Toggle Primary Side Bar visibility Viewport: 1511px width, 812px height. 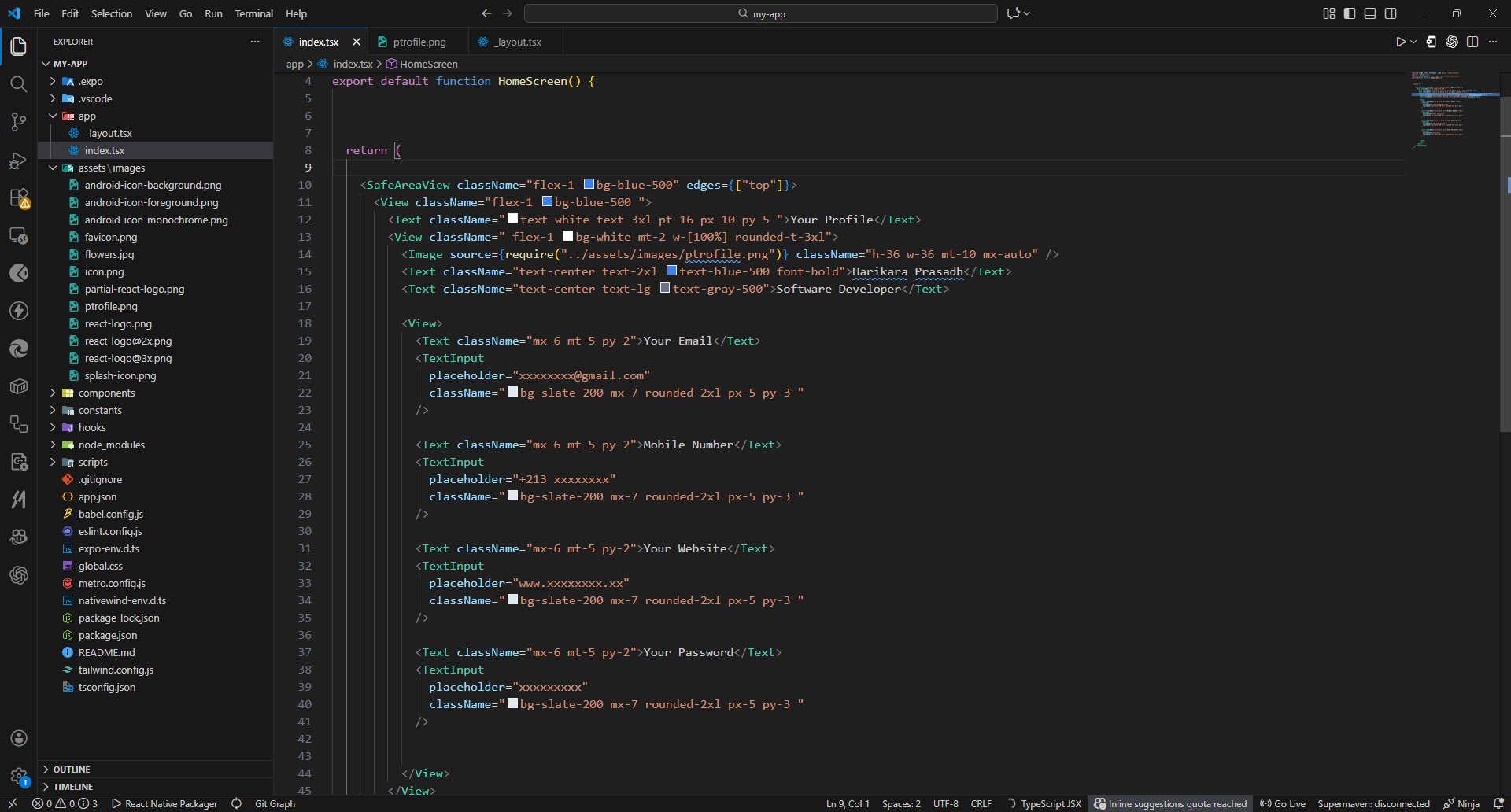pos(1350,13)
